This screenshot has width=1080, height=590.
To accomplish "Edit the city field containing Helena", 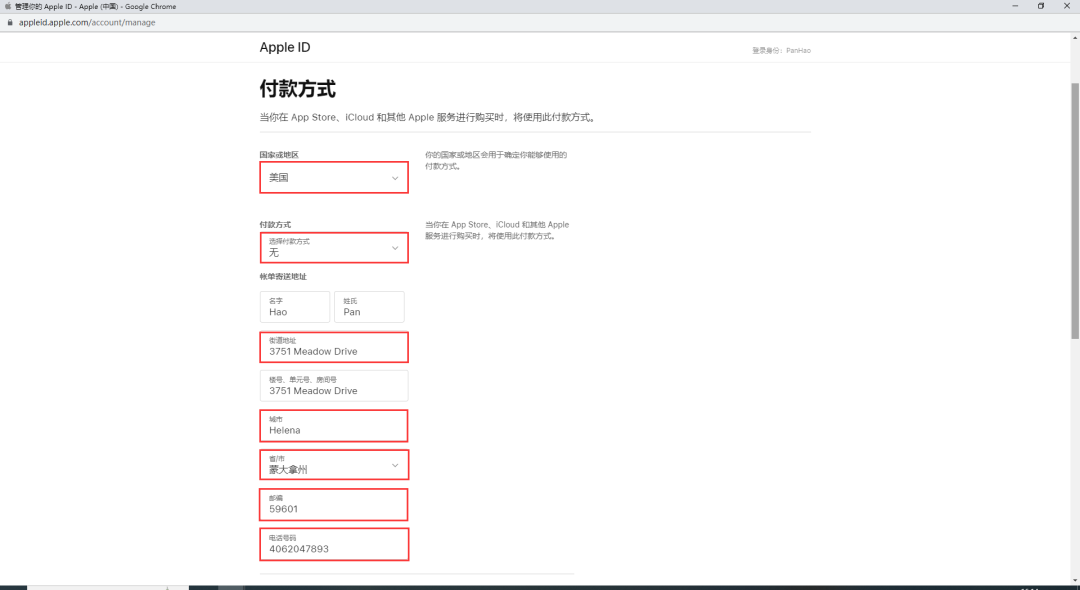I will click(x=334, y=425).
